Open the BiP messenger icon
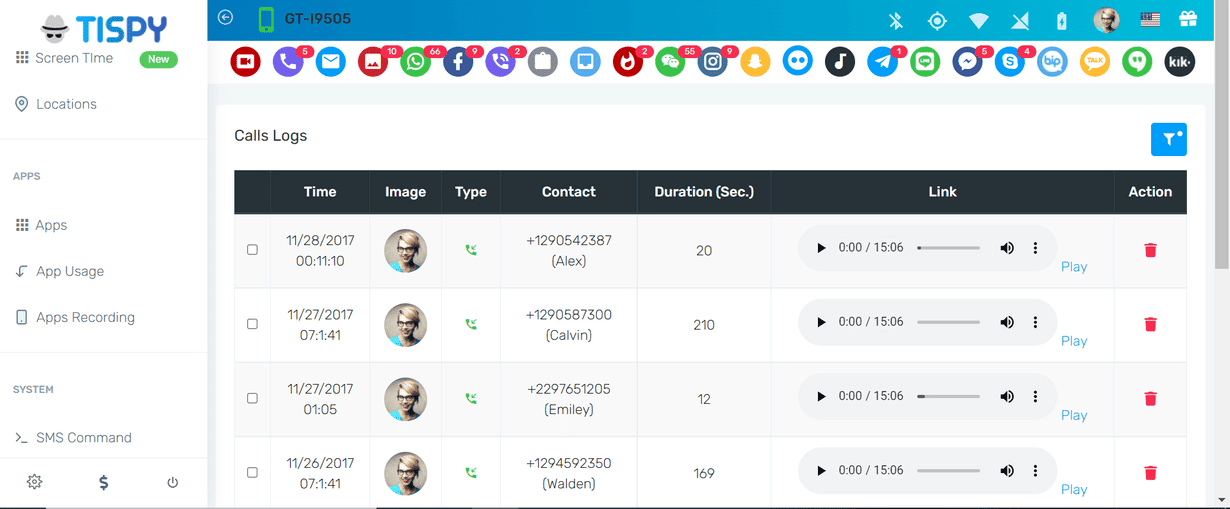The height and width of the screenshot is (509, 1230). click(x=1052, y=62)
